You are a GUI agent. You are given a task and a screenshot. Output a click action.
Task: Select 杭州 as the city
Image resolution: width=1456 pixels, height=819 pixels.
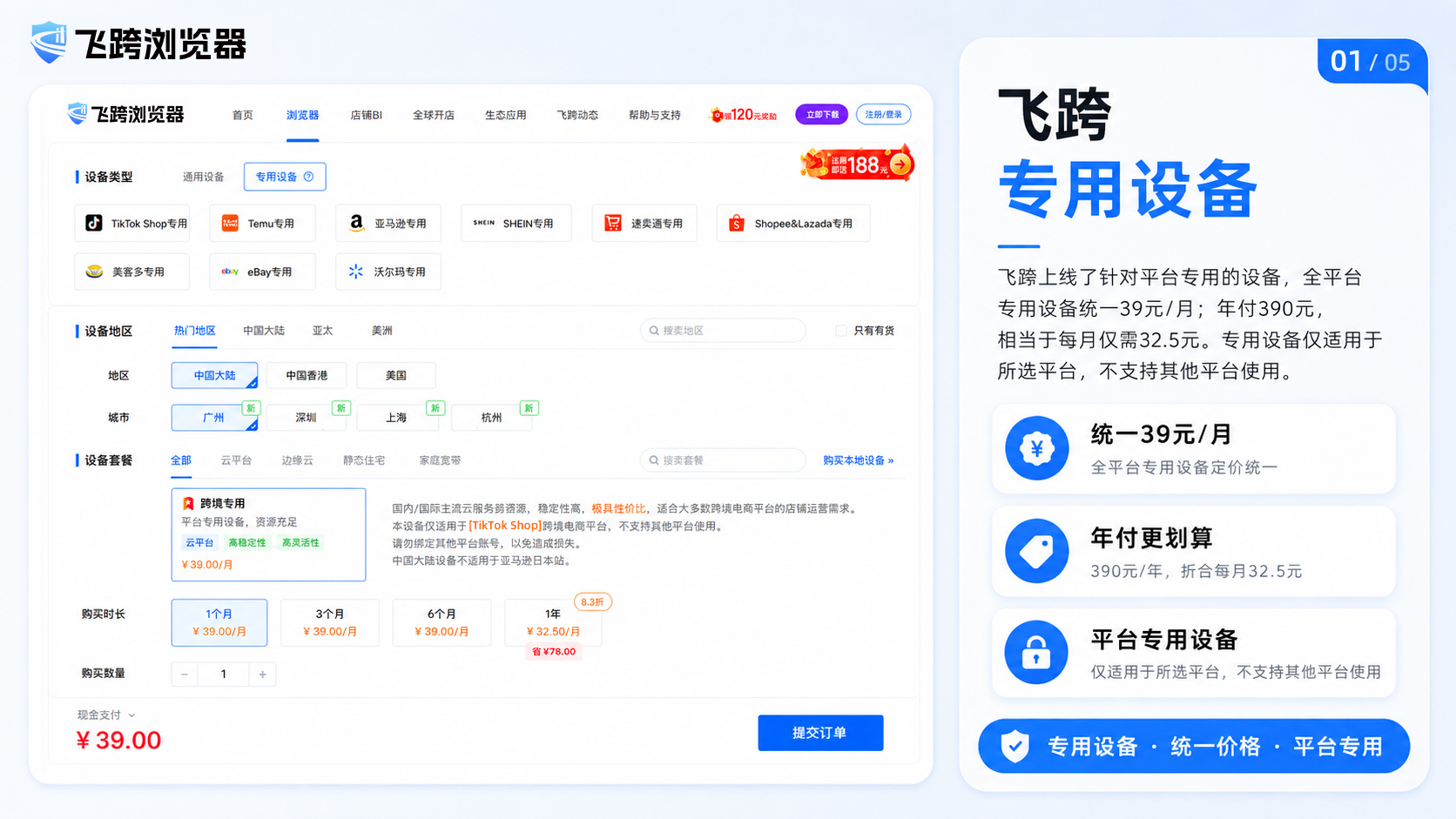pyautogui.click(x=492, y=418)
